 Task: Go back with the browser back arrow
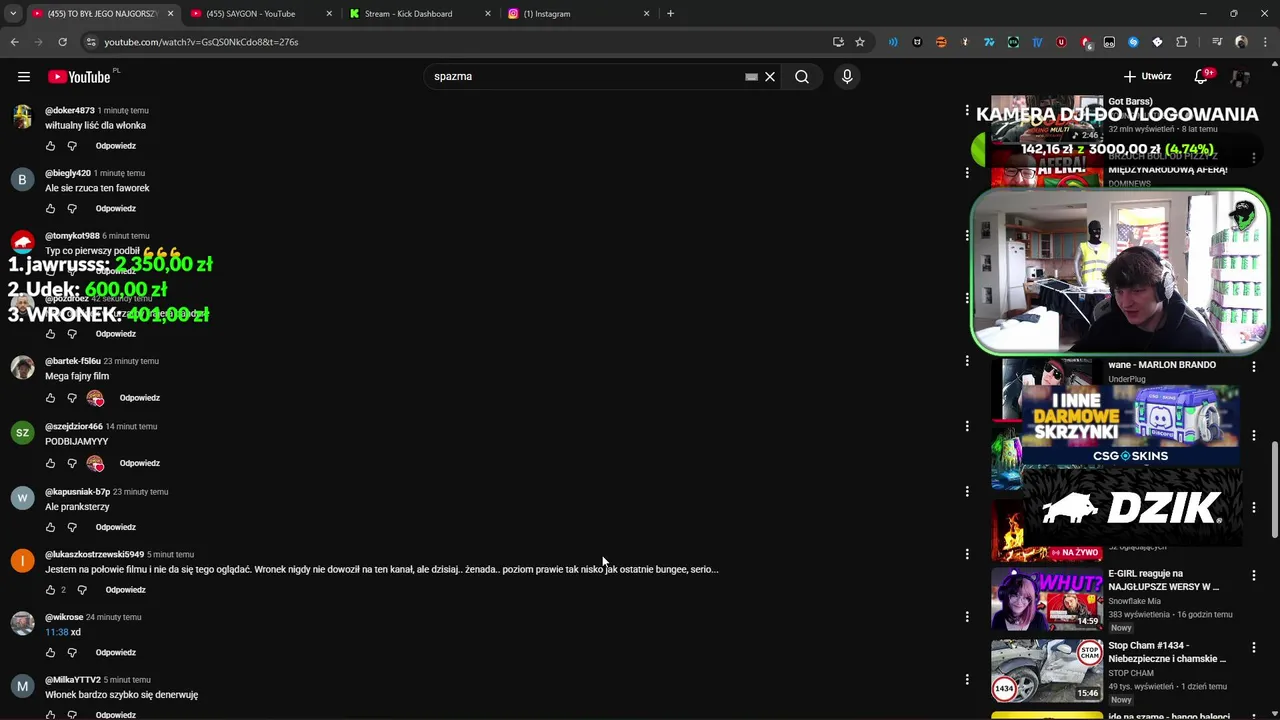coord(14,42)
